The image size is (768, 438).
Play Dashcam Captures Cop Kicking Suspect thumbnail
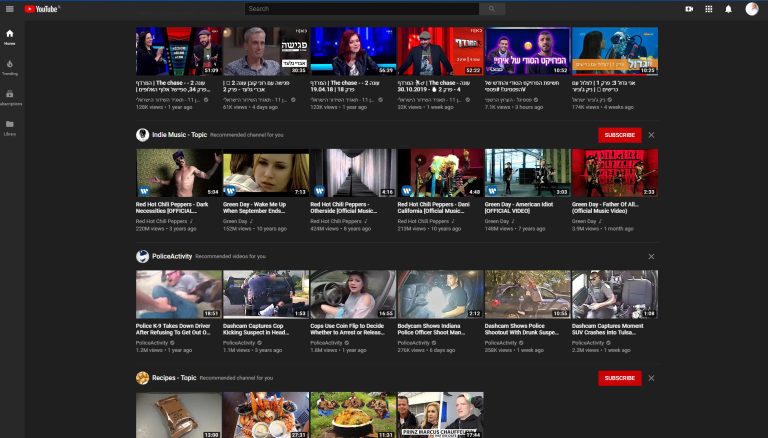tap(266, 294)
